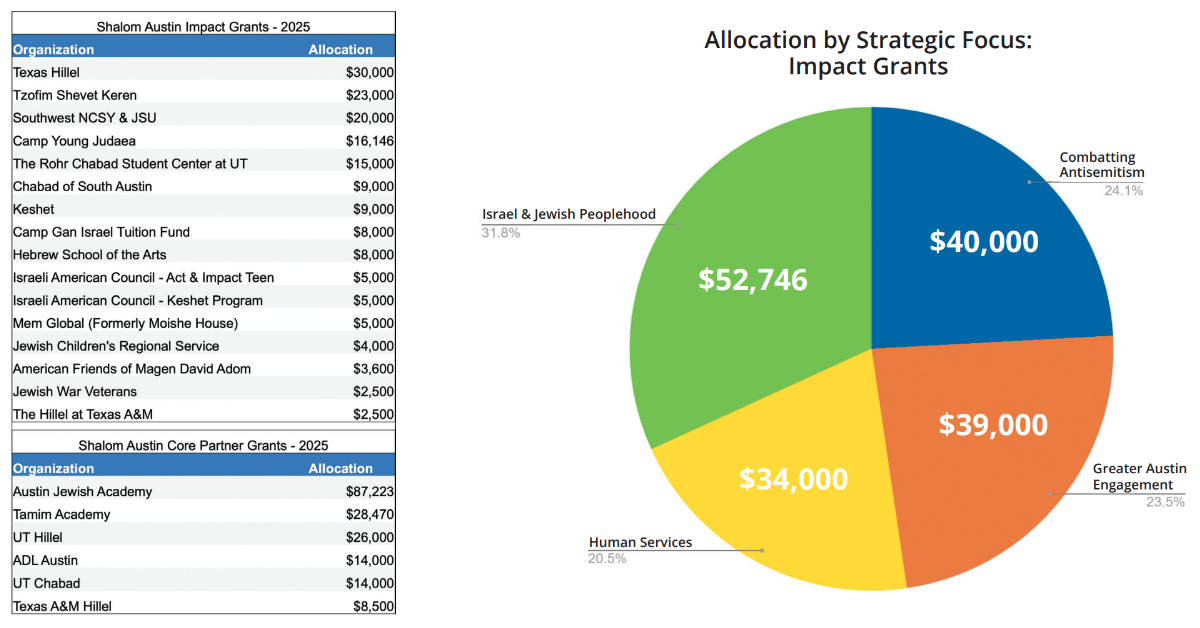Click Jewish War Veterans entry

click(75, 392)
